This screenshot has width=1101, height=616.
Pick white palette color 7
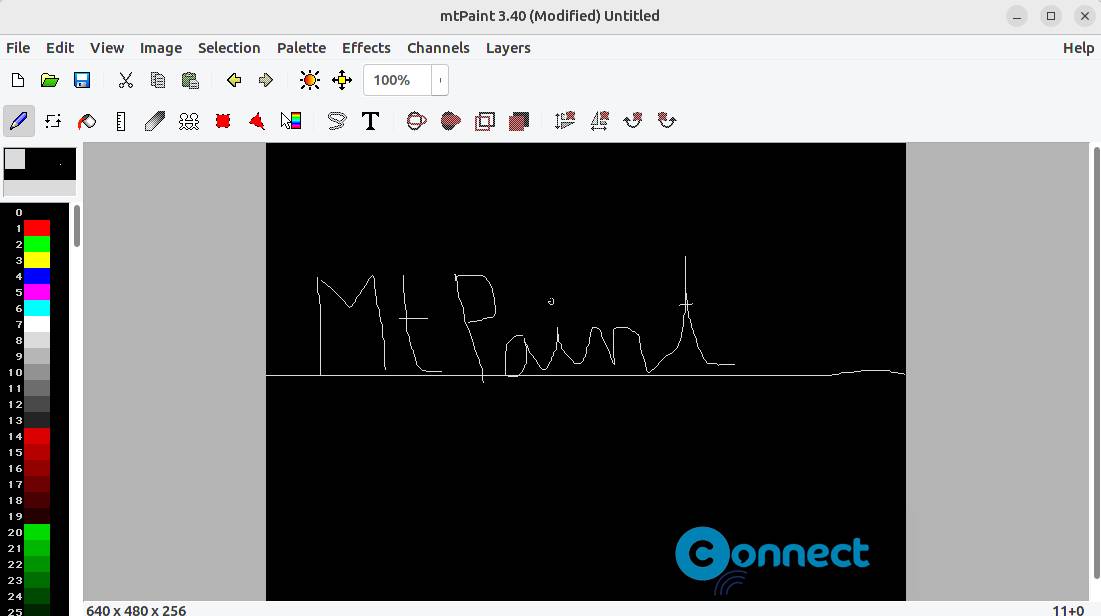[x=37, y=325]
